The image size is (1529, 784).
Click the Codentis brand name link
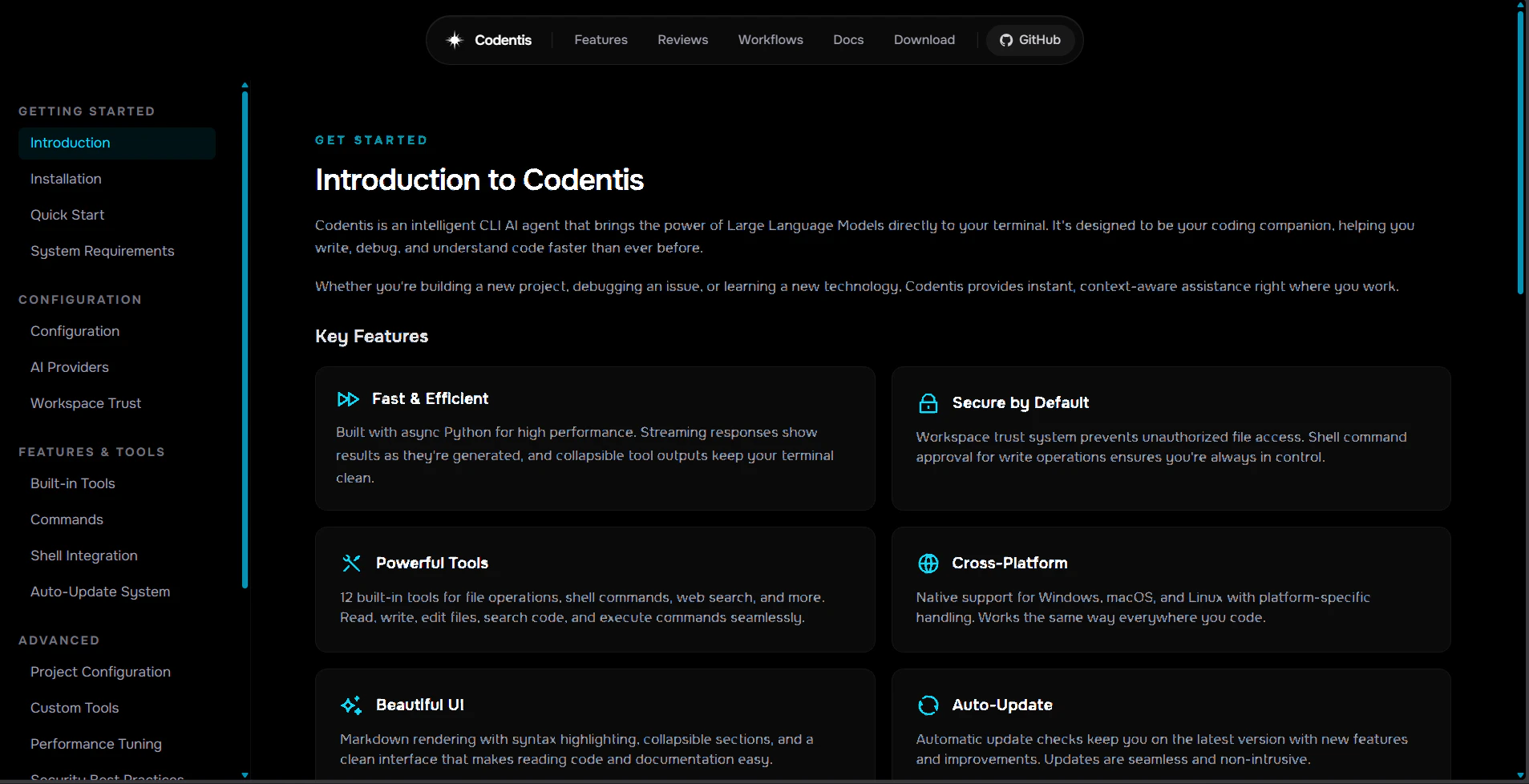(x=504, y=40)
